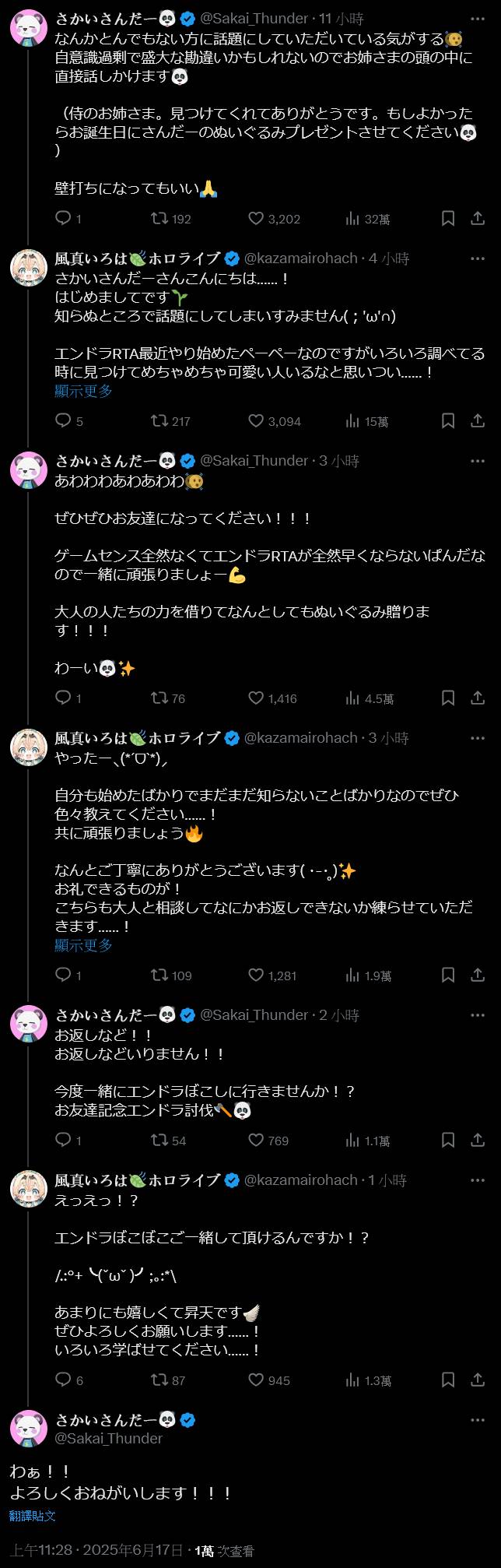
Task: Open more options on the final tweet
Action: click(478, 1420)
